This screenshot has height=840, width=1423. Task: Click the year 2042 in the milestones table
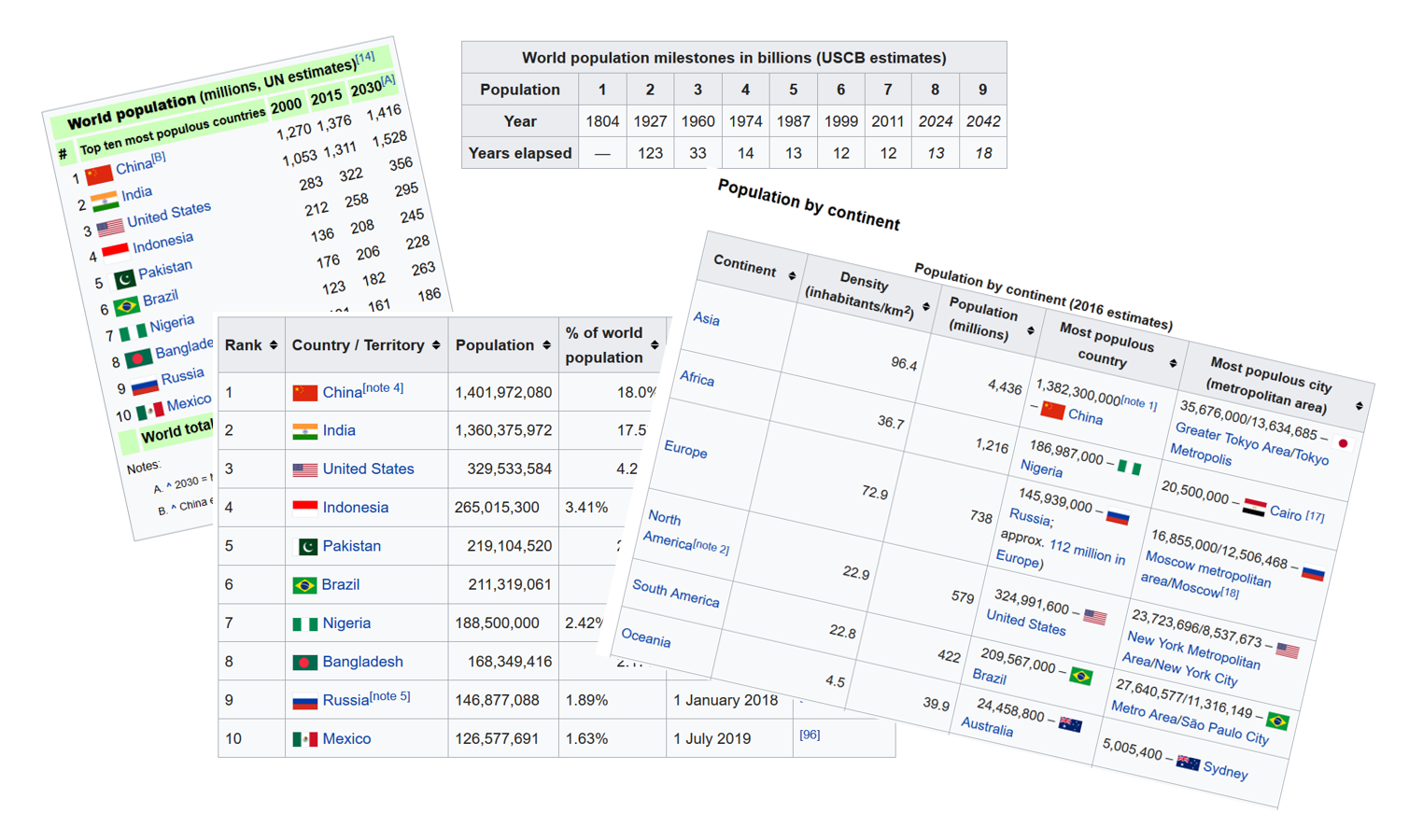pos(983,121)
